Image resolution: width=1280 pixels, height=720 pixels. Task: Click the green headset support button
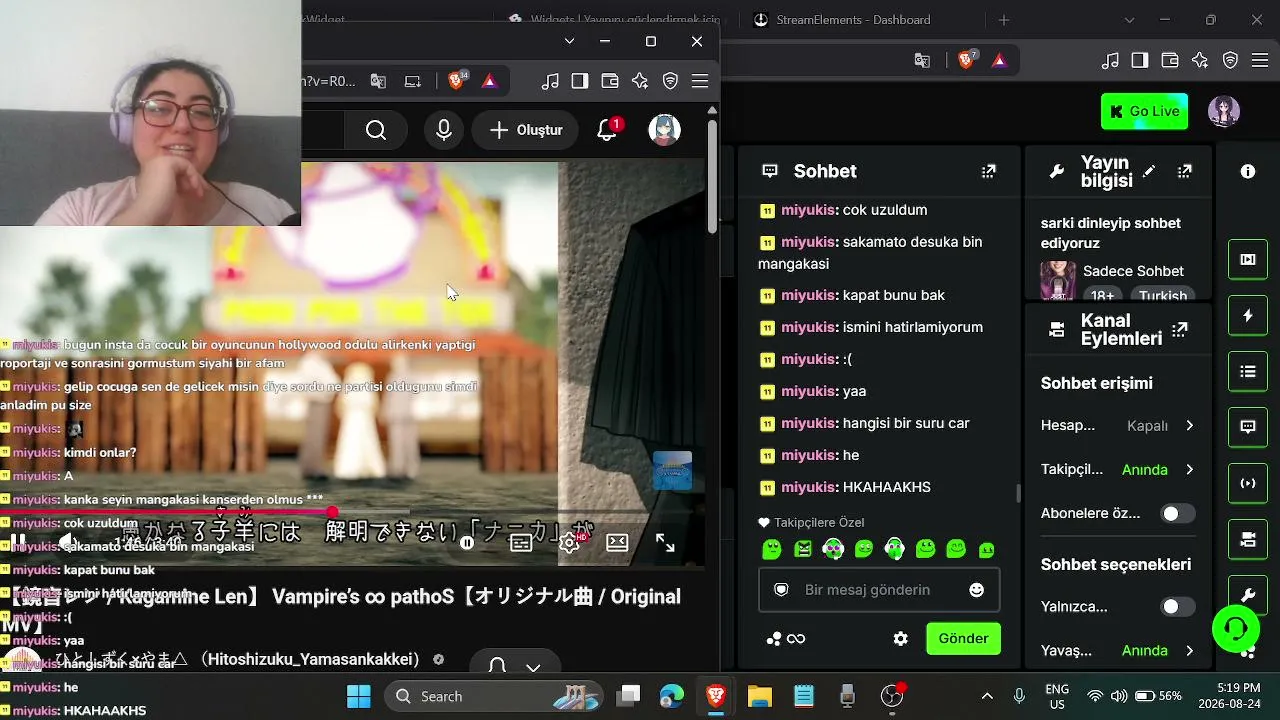(1236, 628)
